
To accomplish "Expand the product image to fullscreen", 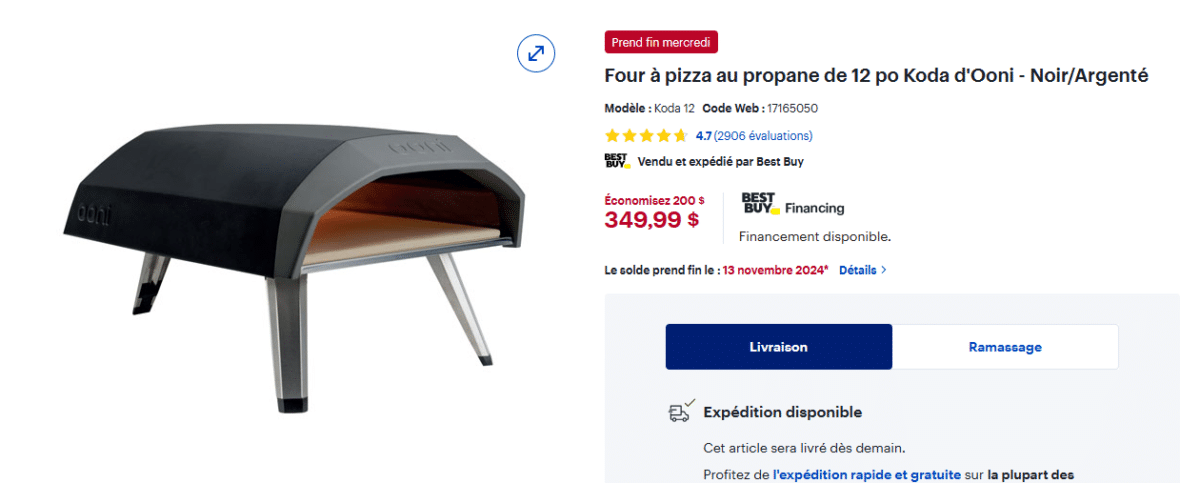I will [x=536, y=53].
